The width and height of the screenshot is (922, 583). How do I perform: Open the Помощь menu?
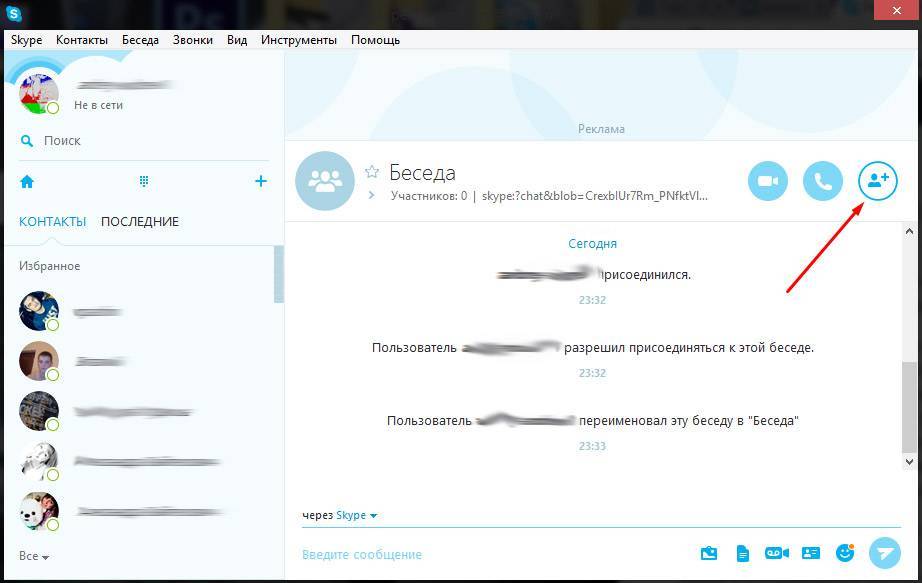point(375,40)
